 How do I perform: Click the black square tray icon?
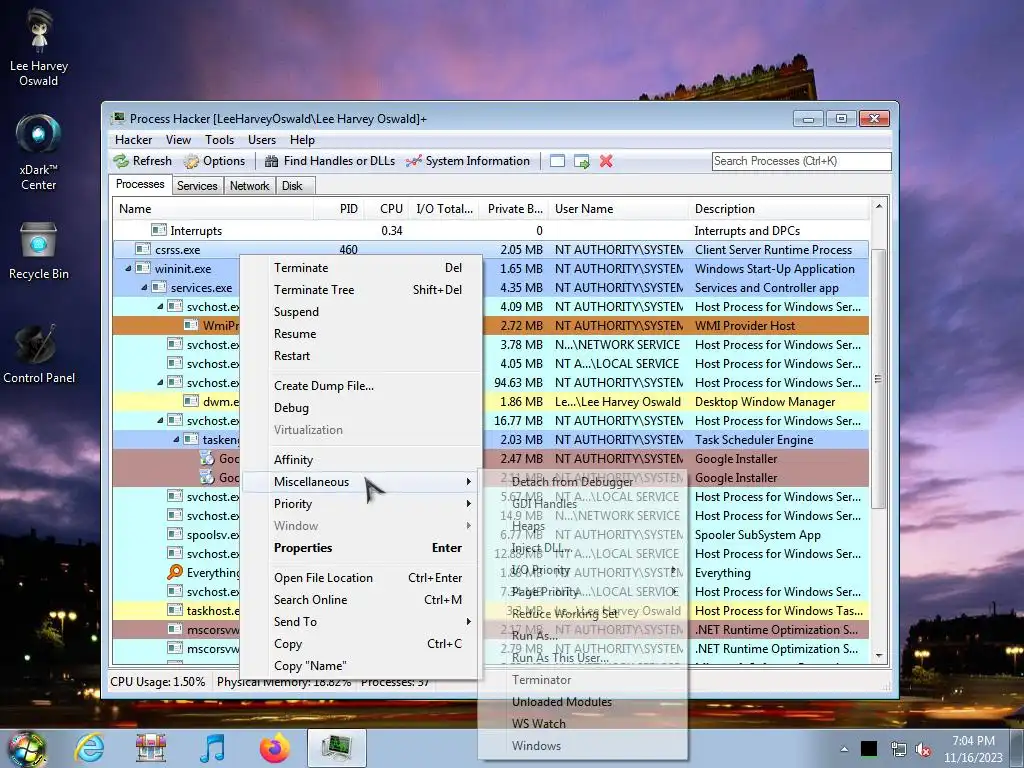(x=869, y=749)
